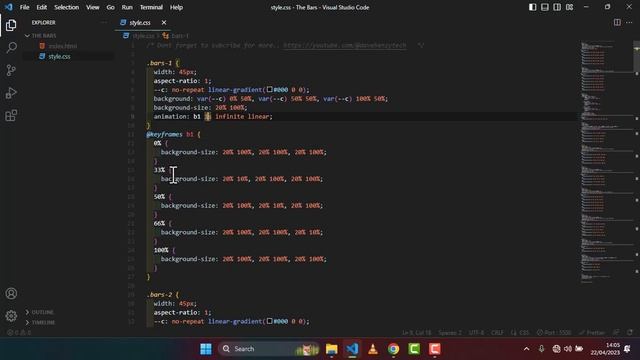640x360 pixels.
Task: Open green Camtasia icon in taskbar
Action: tap(414, 349)
